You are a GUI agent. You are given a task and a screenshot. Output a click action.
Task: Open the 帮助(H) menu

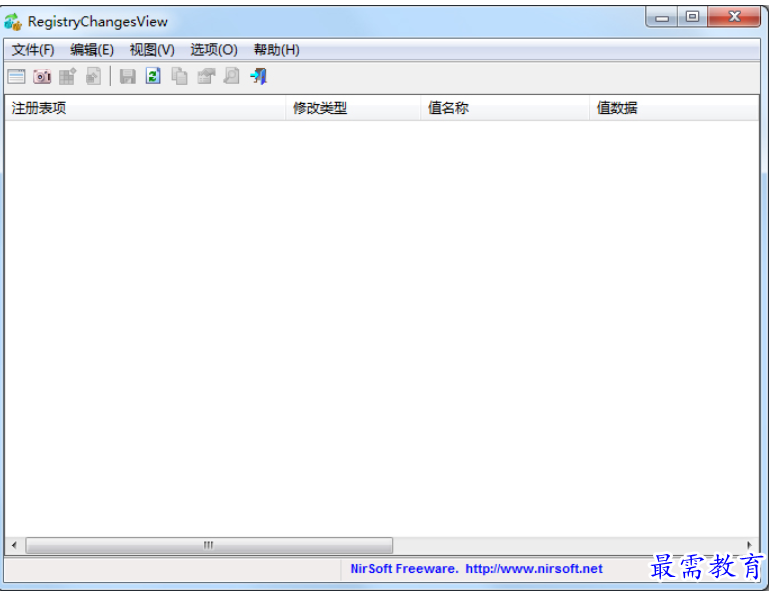(277, 50)
